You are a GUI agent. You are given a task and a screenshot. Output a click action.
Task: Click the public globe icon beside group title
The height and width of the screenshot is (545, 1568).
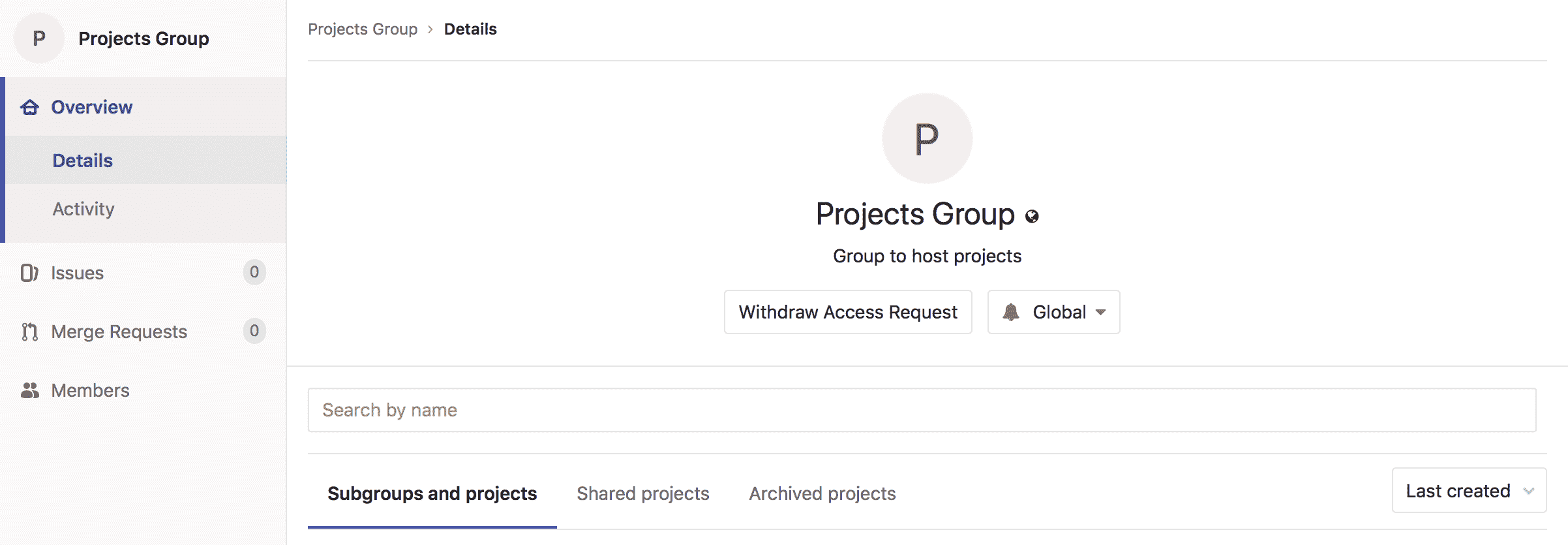click(1032, 217)
